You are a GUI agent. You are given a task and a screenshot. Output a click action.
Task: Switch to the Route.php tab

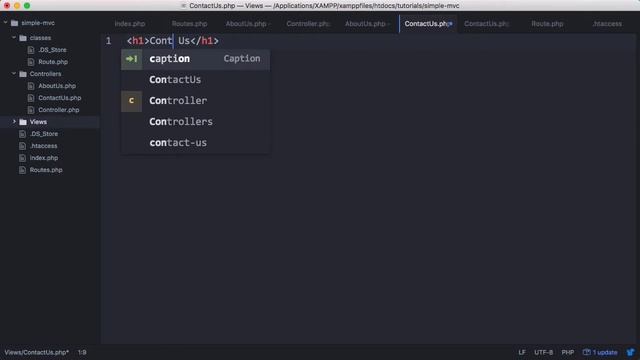coord(547,24)
